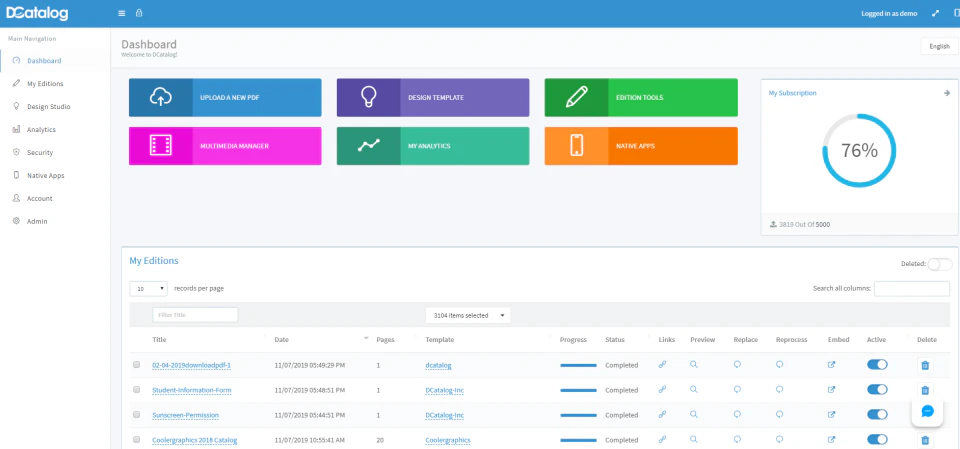The image size is (960, 449).
Task: Preview the 02-04-2019downloadpdf-1 edition
Action: [694, 364]
